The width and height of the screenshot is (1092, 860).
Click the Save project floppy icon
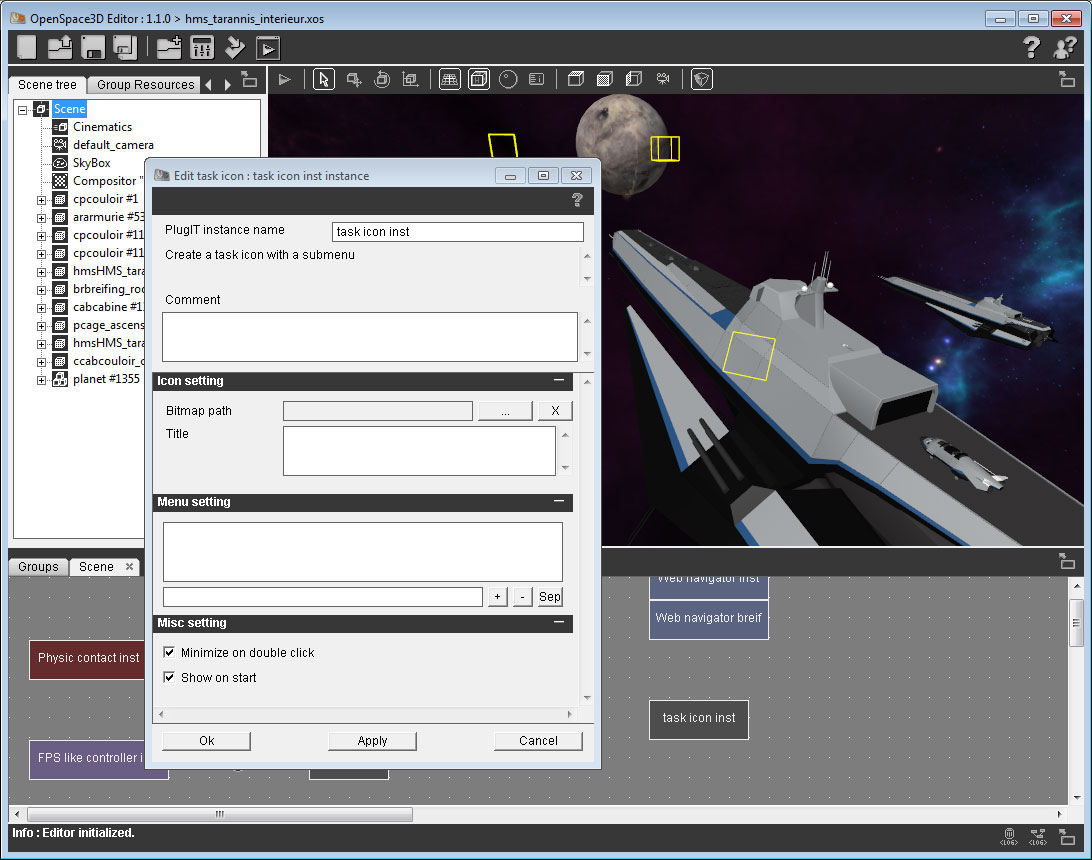coord(93,47)
